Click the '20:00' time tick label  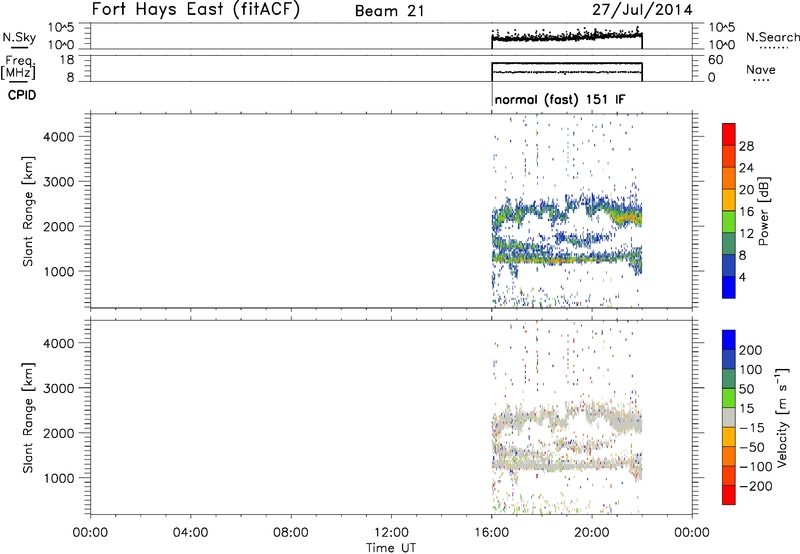coord(592,533)
